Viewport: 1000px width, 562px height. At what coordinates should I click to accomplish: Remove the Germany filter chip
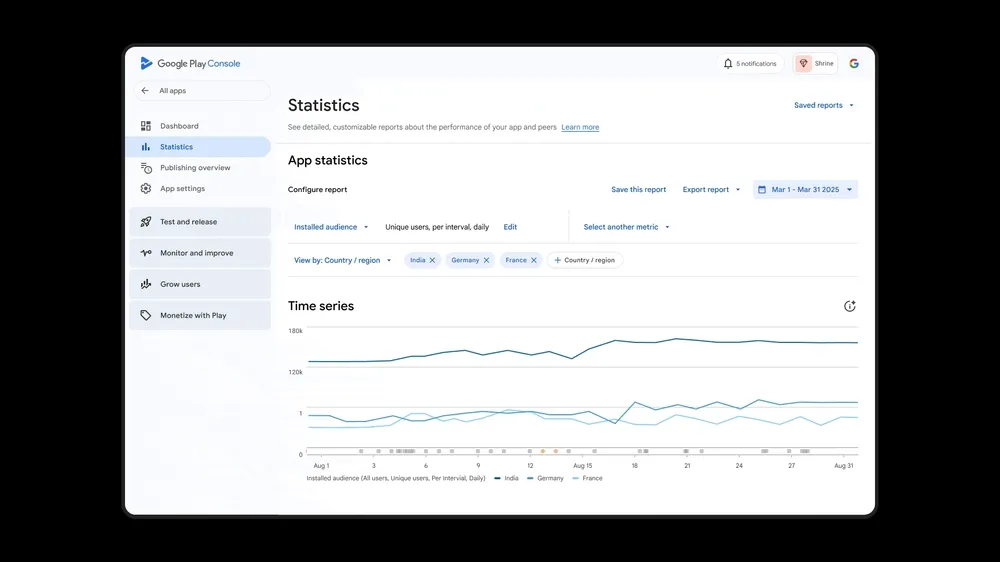click(x=487, y=260)
